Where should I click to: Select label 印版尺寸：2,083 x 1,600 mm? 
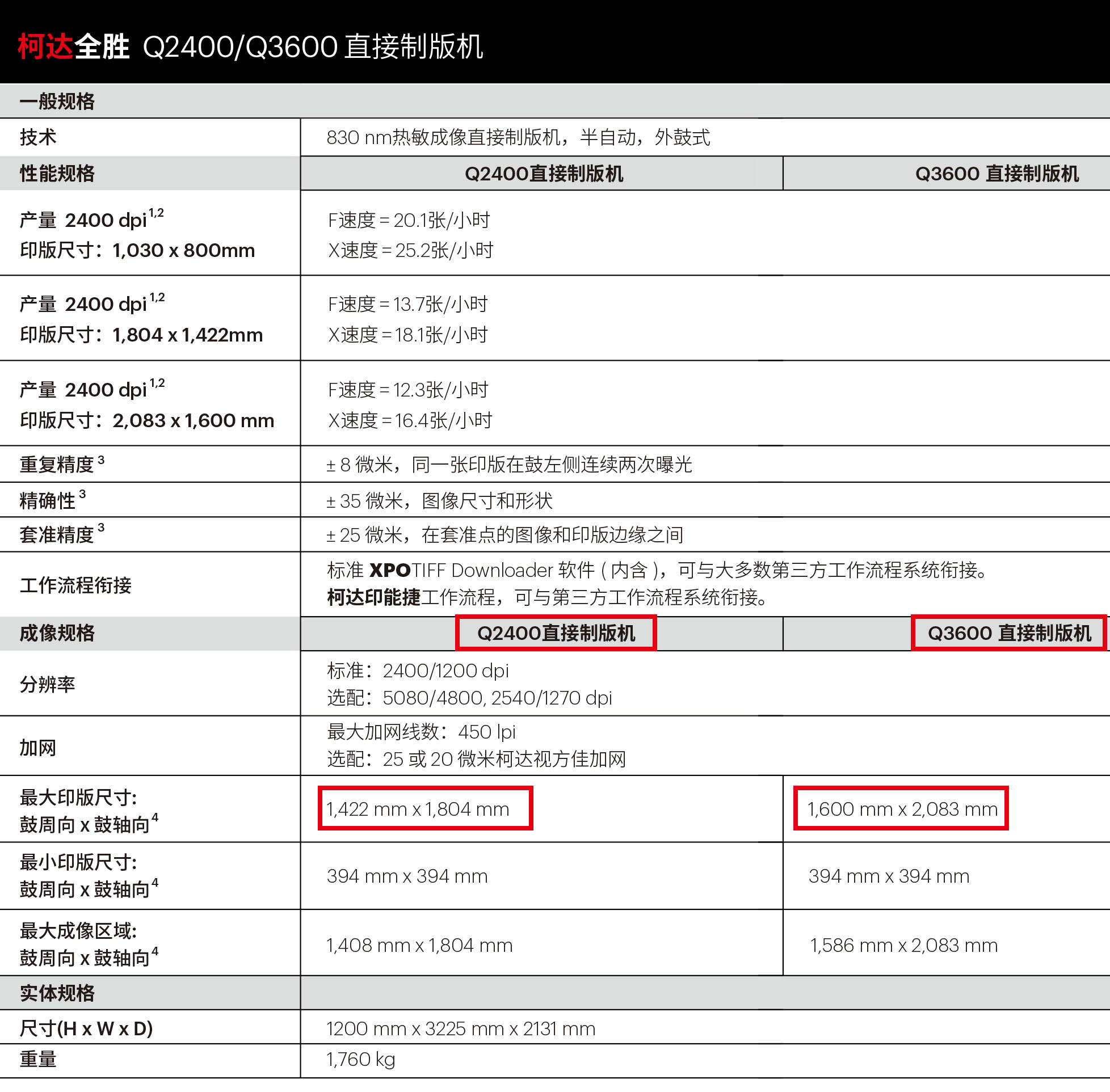coord(147,421)
